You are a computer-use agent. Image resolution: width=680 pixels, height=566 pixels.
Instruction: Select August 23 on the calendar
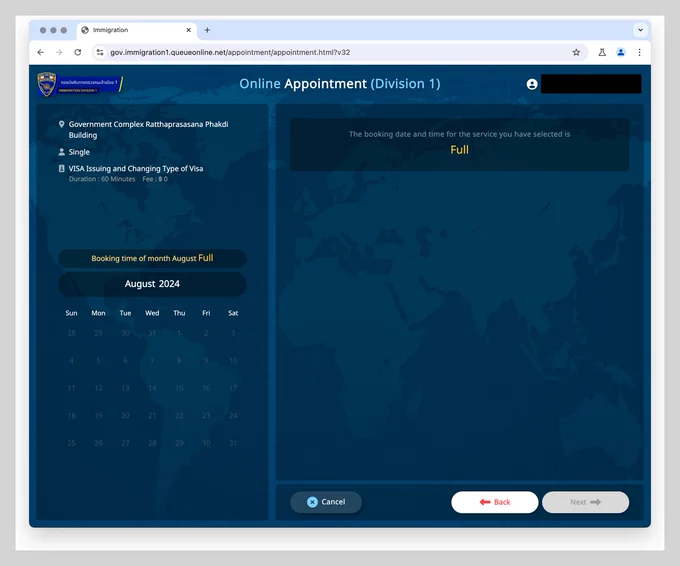[x=206, y=416]
